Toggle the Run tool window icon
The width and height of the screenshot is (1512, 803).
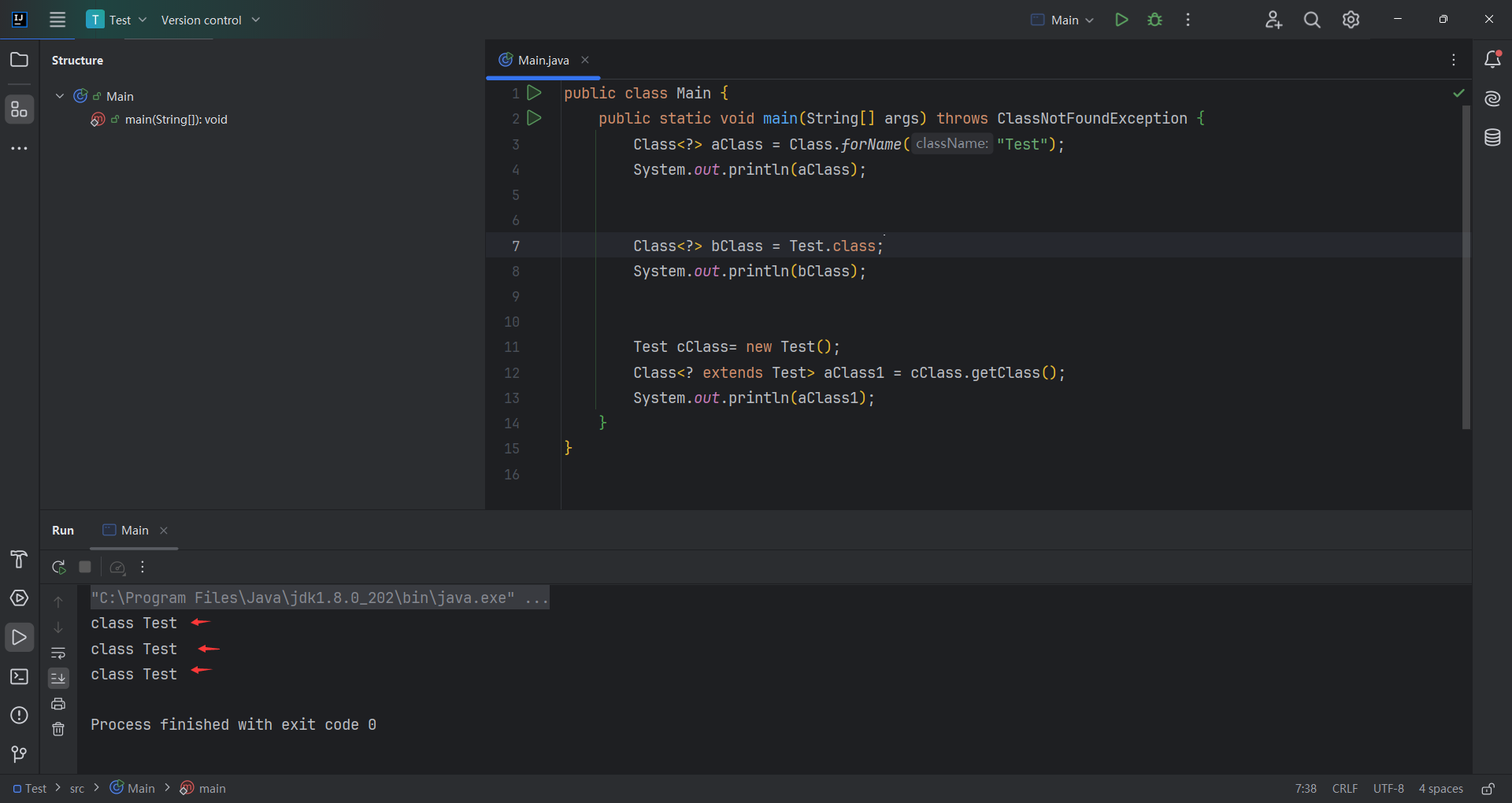(x=20, y=637)
